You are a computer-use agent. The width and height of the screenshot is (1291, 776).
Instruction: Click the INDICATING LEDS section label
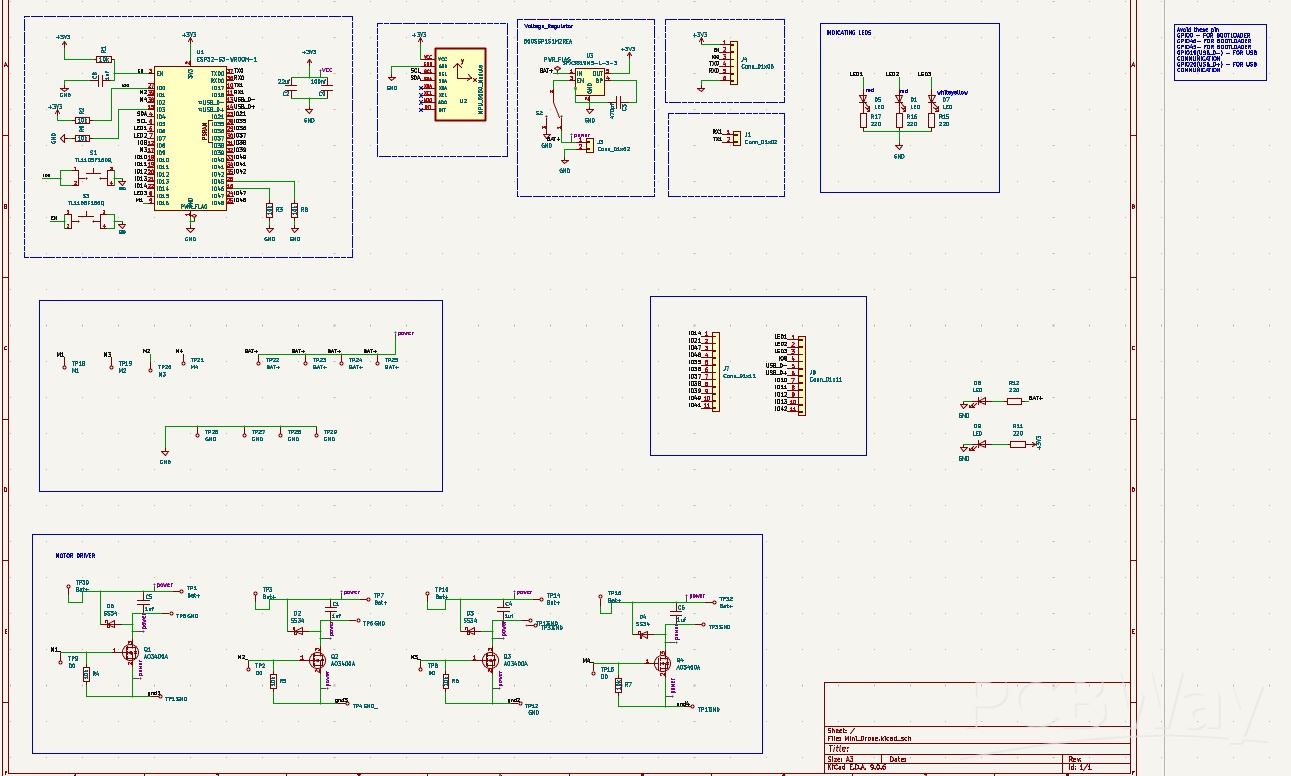[849, 33]
